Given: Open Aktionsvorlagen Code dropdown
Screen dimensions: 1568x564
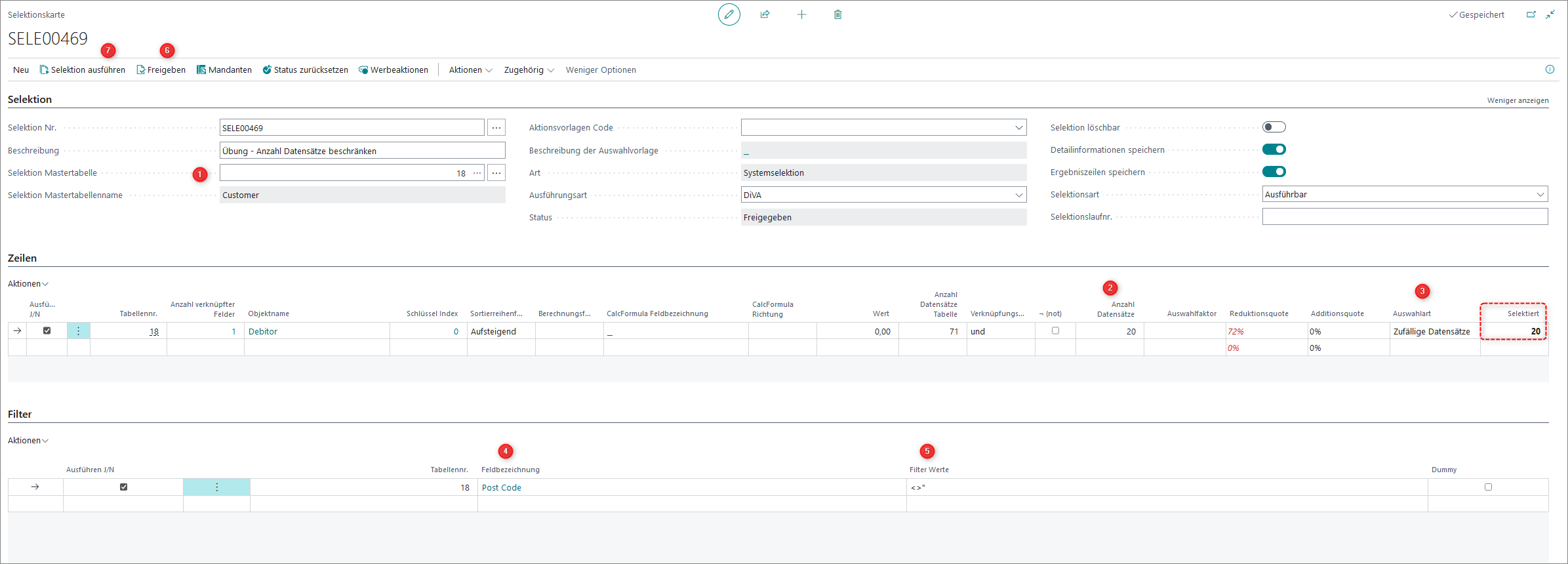Looking at the screenshot, I should (1018, 128).
